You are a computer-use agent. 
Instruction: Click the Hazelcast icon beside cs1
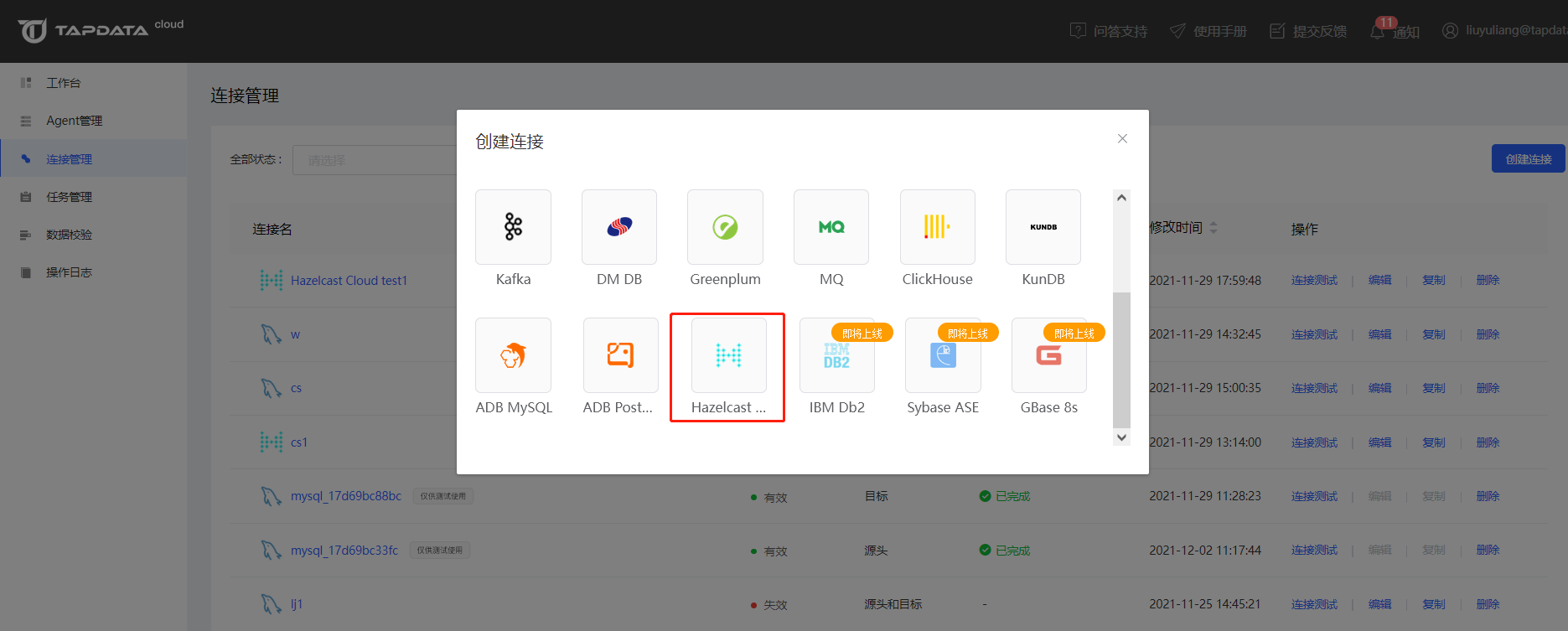click(271, 442)
